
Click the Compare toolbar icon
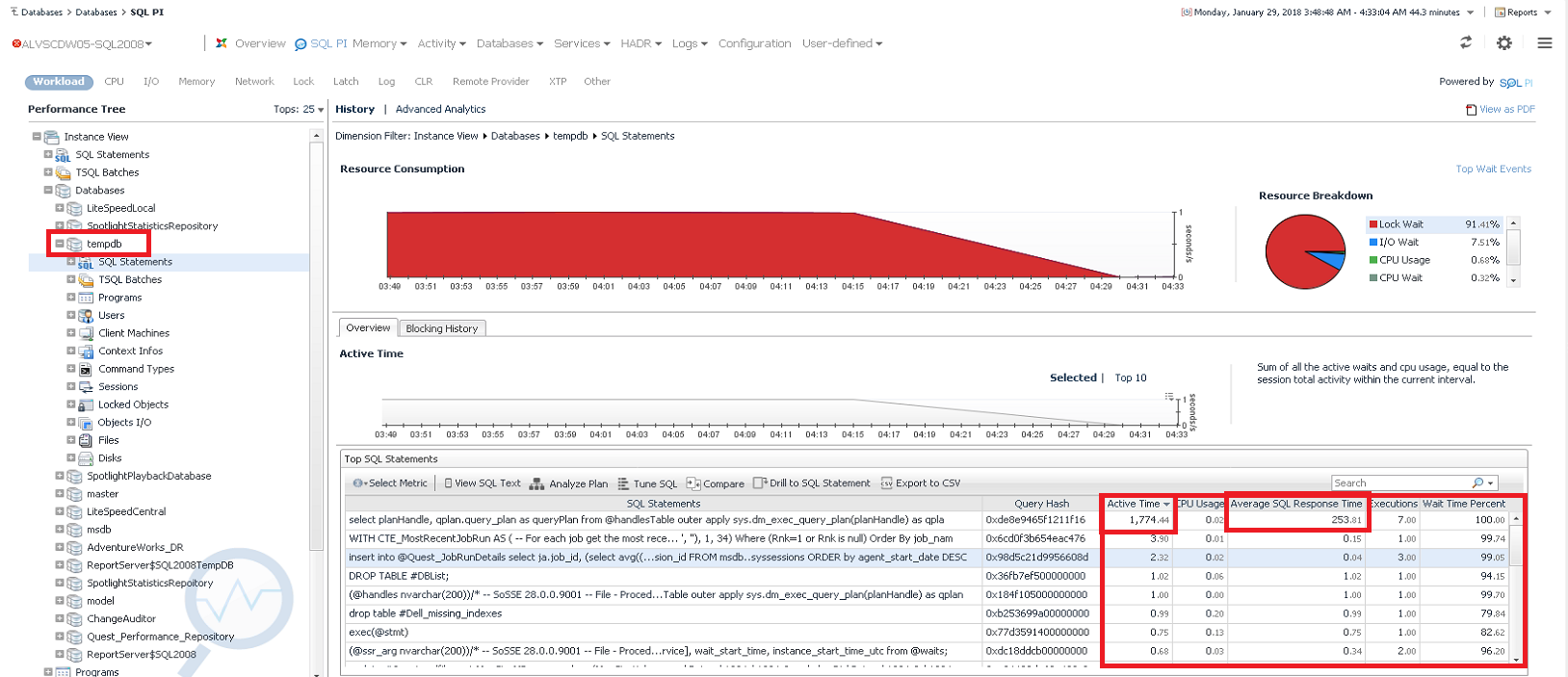693,483
